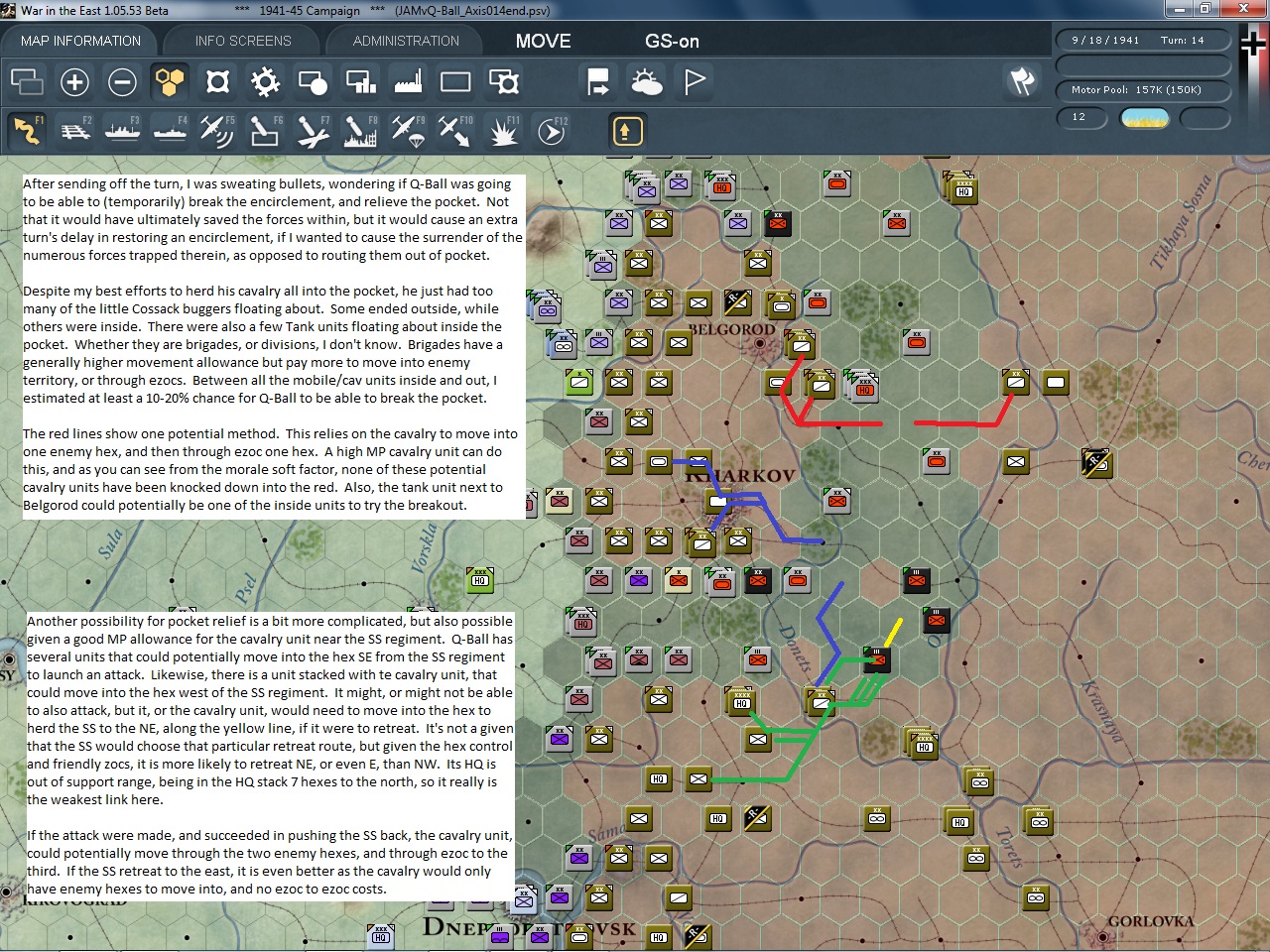Click the MOVE mode label
The height and width of the screenshot is (952, 1270).
[543, 41]
